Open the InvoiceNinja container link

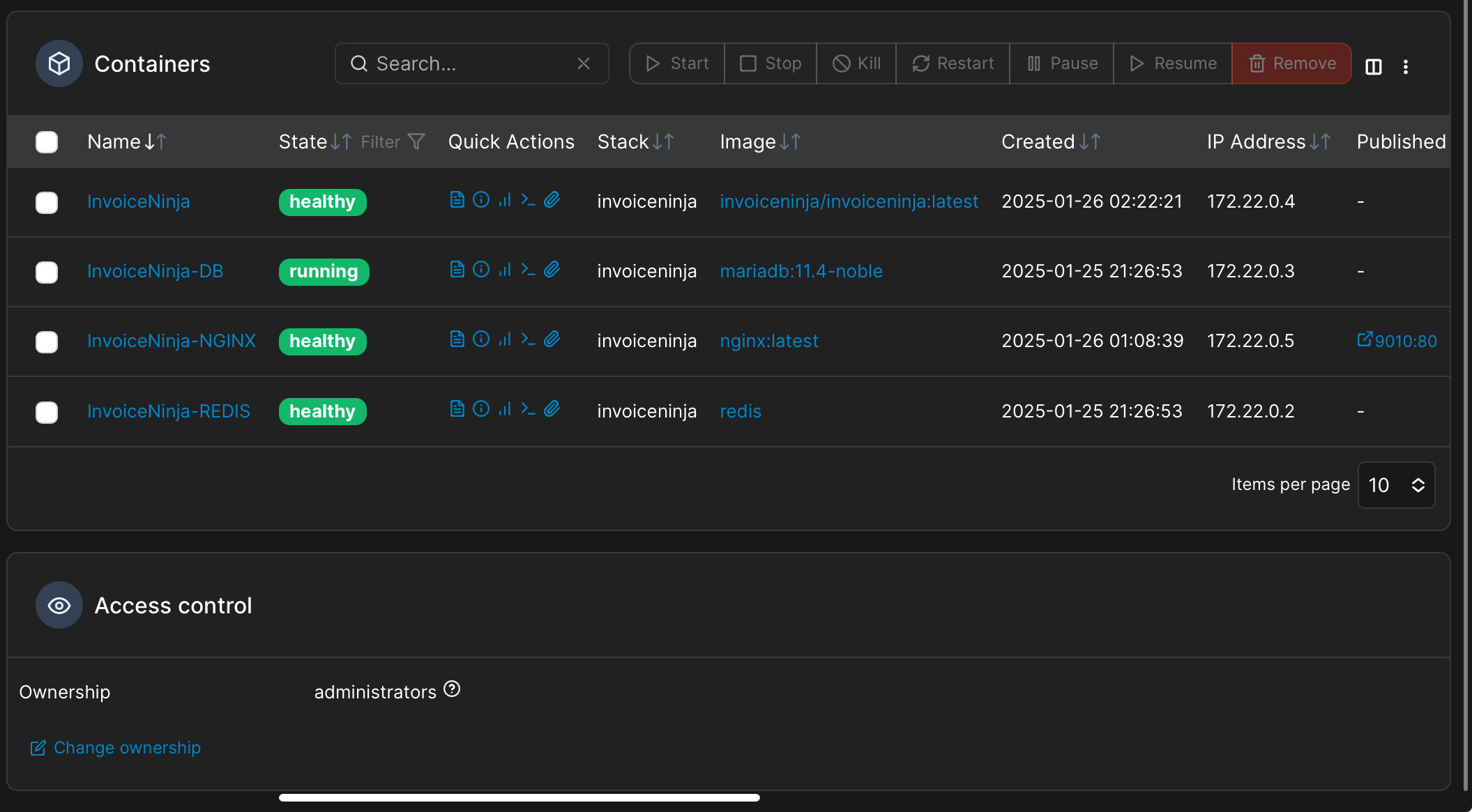click(x=138, y=201)
